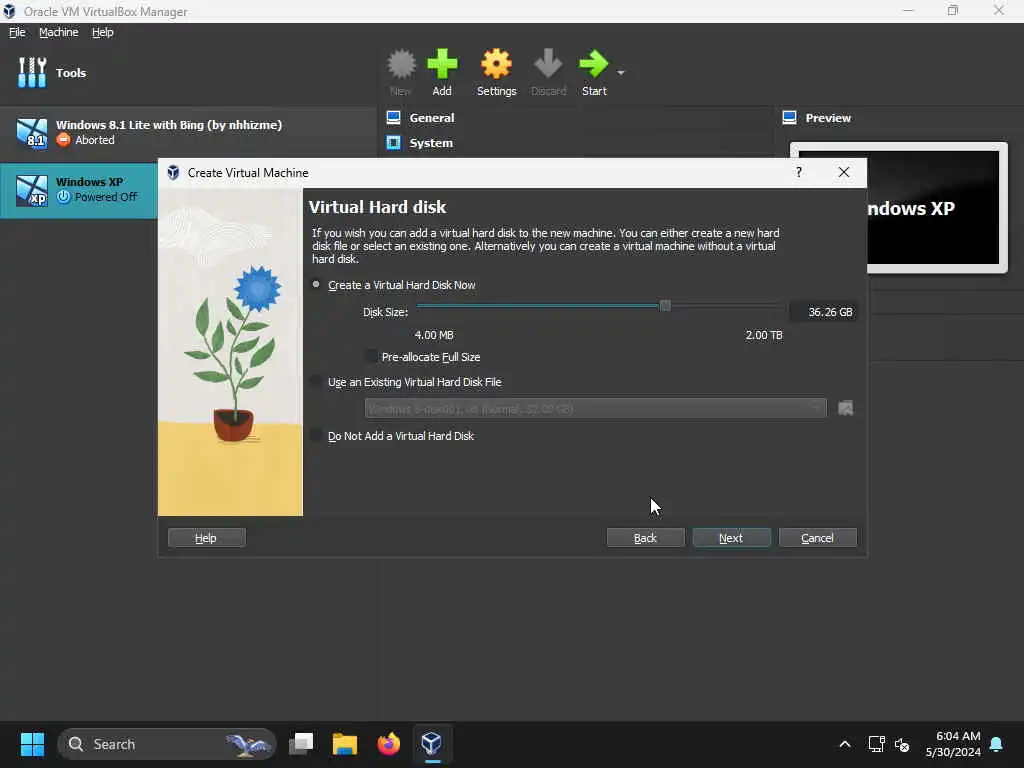Viewport: 1024px width, 768px height.
Task: Open the Windows Start menu
Action: tap(33, 744)
